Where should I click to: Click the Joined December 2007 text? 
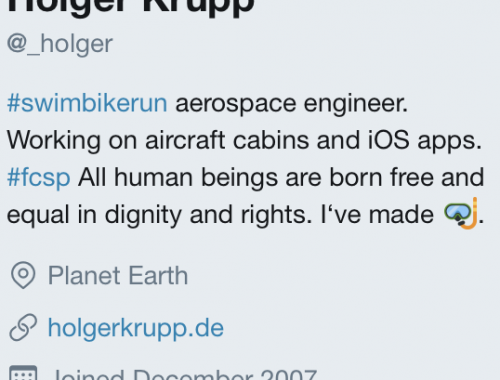tap(185, 374)
